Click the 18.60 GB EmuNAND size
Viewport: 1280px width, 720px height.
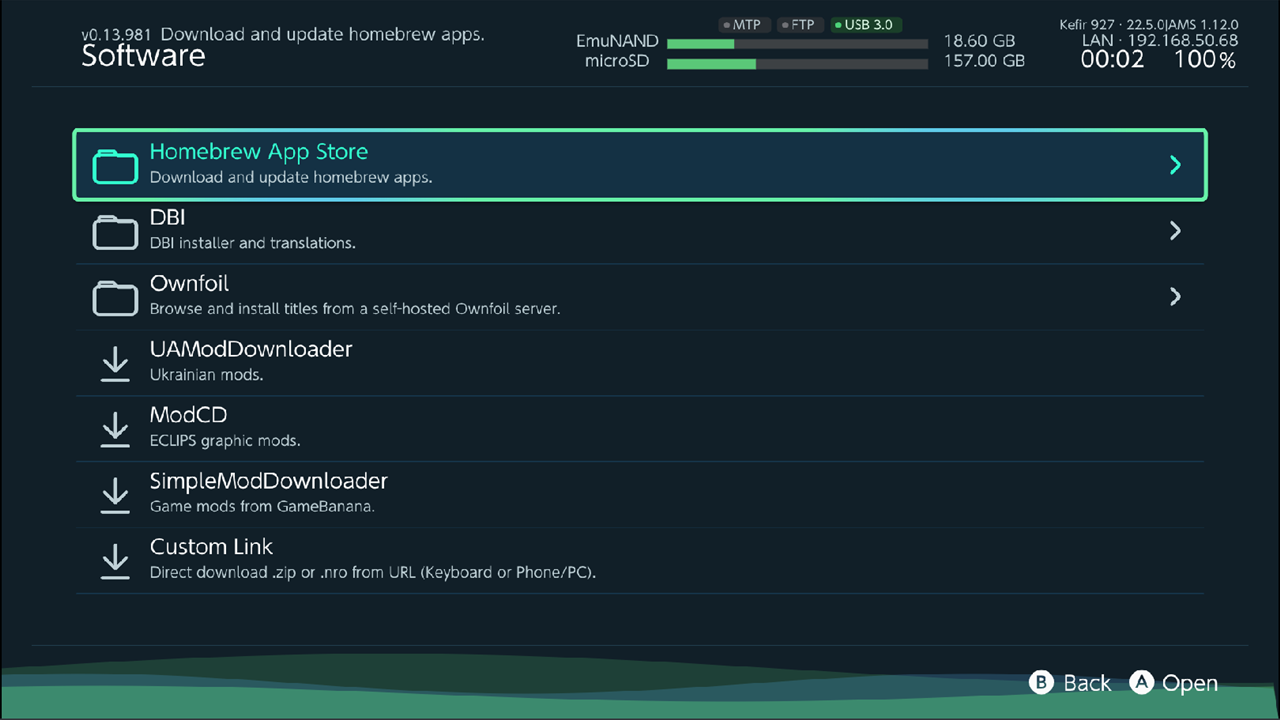click(979, 42)
